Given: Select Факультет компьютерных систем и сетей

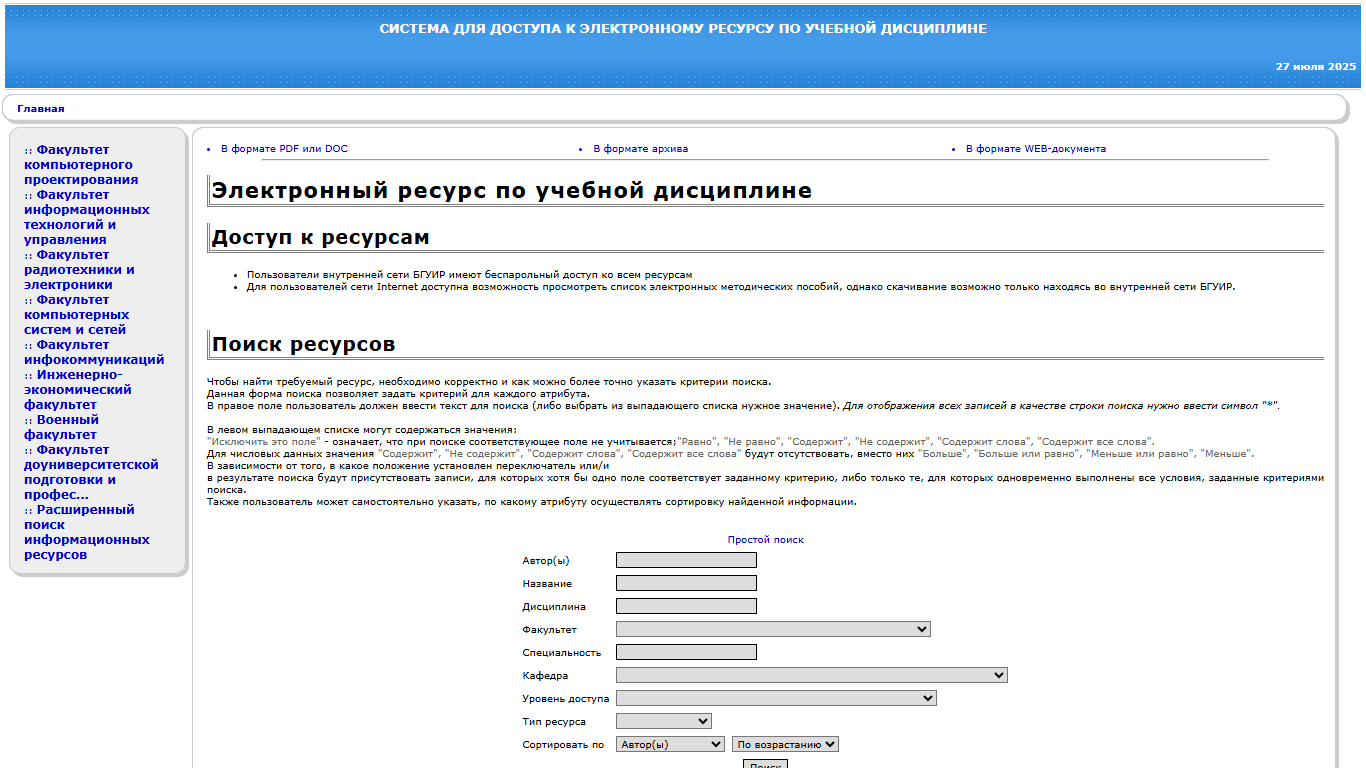Looking at the screenshot, I should (x=77, y=315).
